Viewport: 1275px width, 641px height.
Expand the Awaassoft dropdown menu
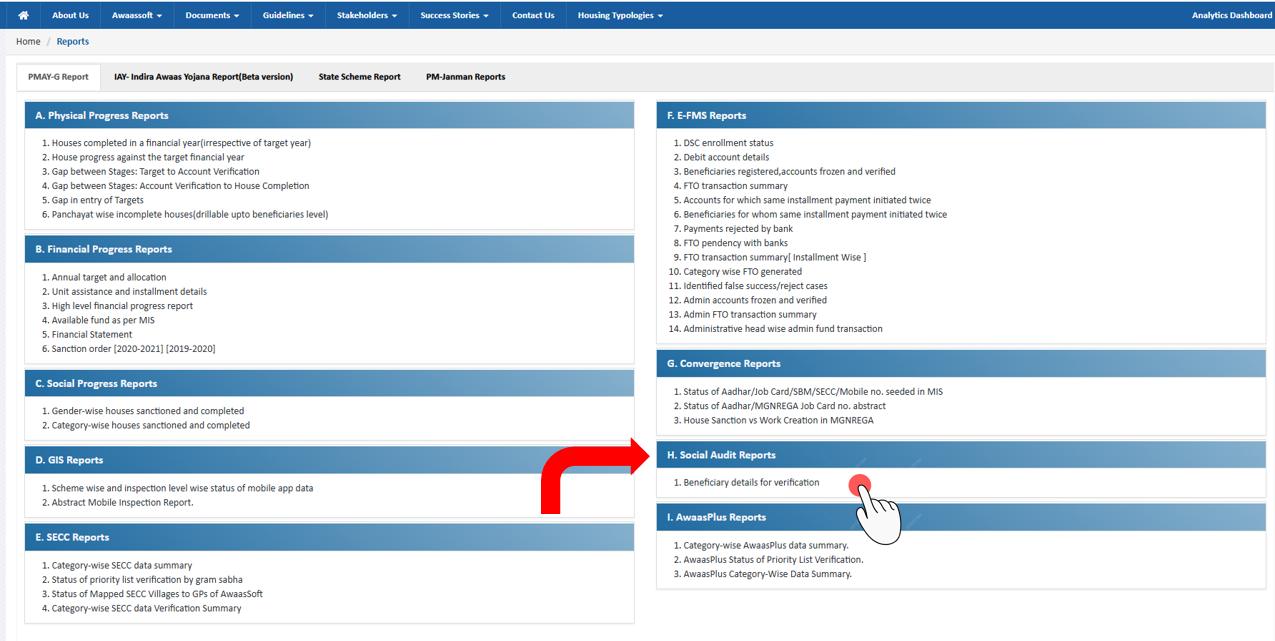tap(136, 14)
